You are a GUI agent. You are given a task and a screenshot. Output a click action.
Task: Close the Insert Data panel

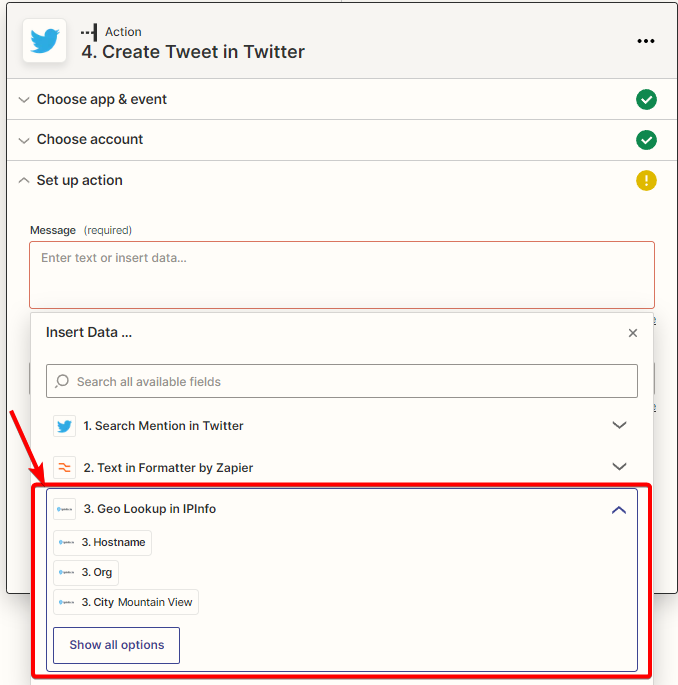pos(633,333)
